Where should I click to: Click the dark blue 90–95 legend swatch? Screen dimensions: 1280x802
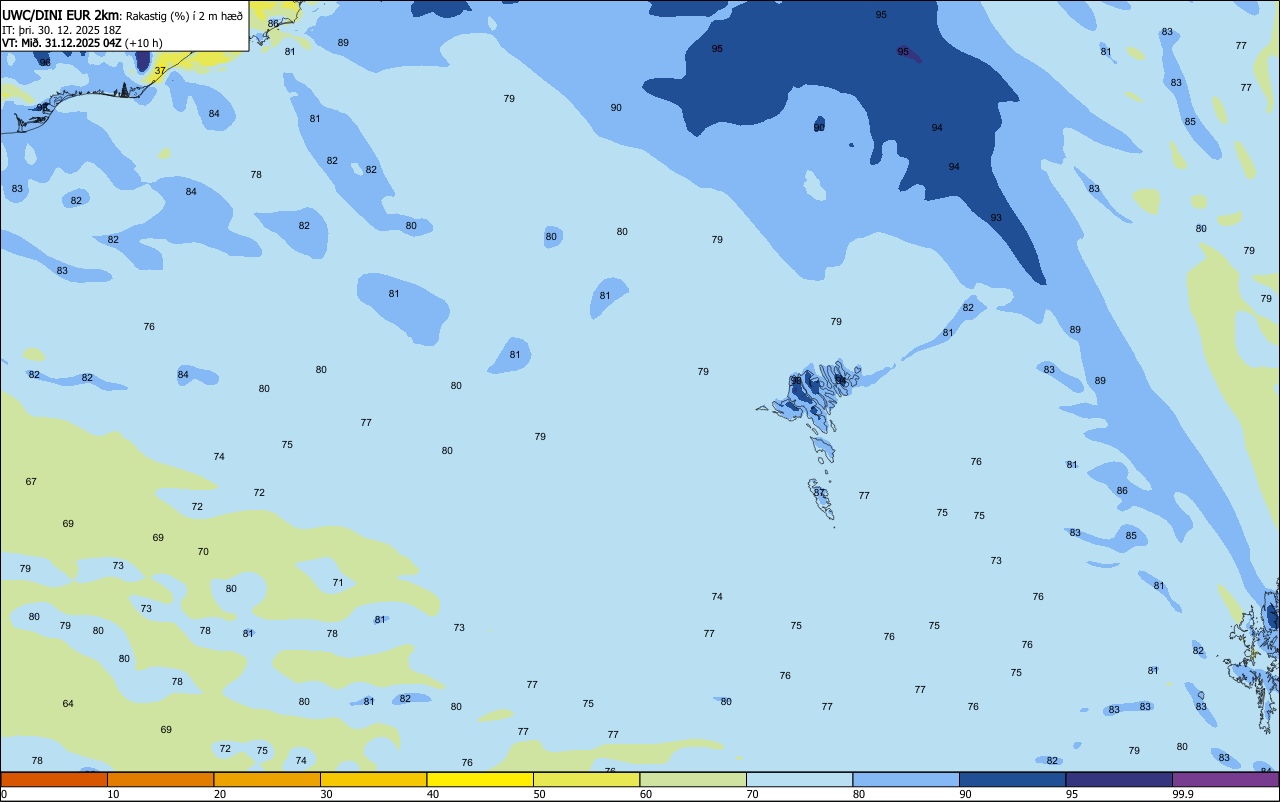pos(1012,779)
